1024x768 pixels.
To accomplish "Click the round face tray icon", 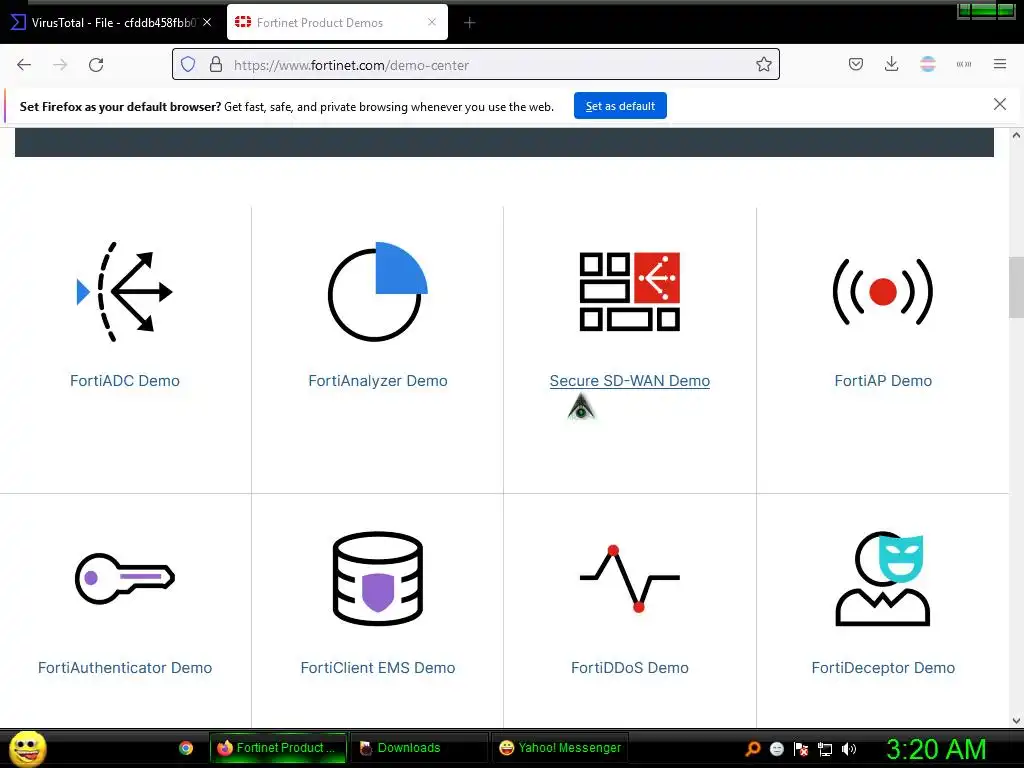I will point(777,748).
